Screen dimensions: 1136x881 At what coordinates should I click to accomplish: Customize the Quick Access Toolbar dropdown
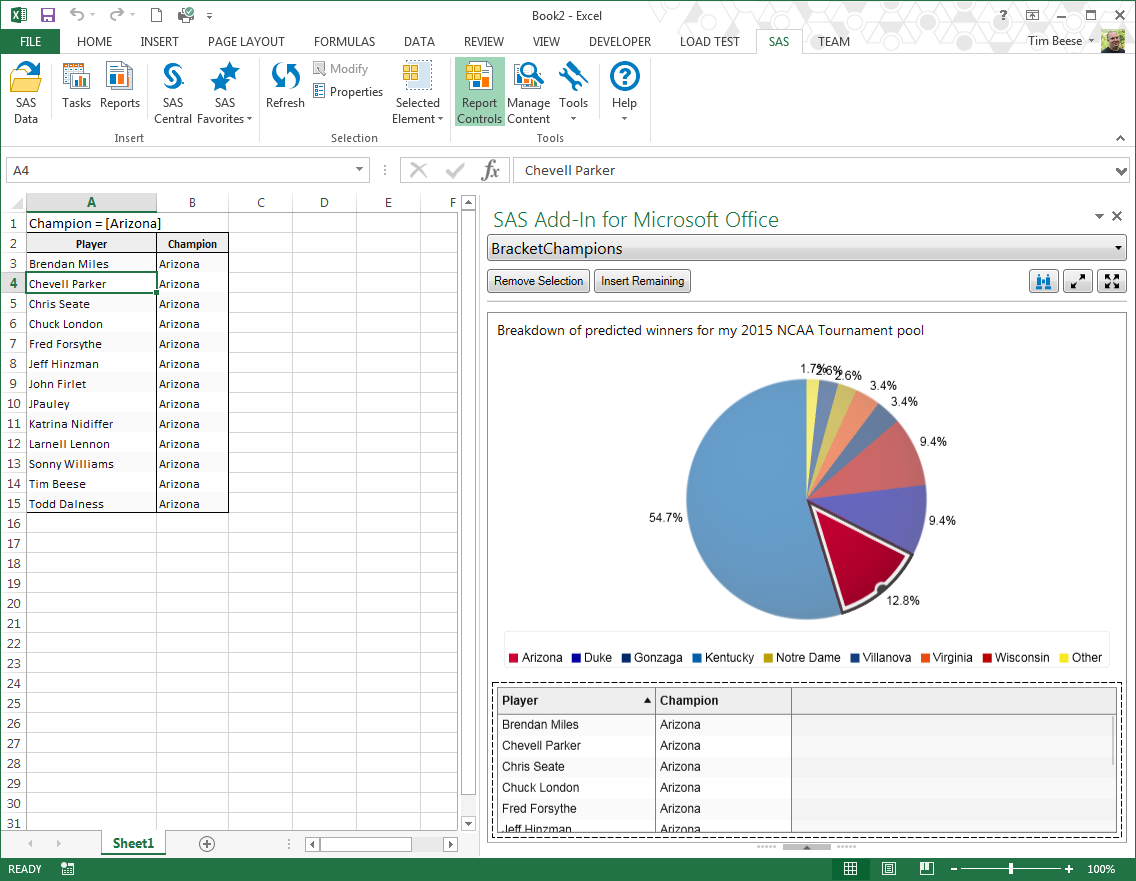click(209, 15)
